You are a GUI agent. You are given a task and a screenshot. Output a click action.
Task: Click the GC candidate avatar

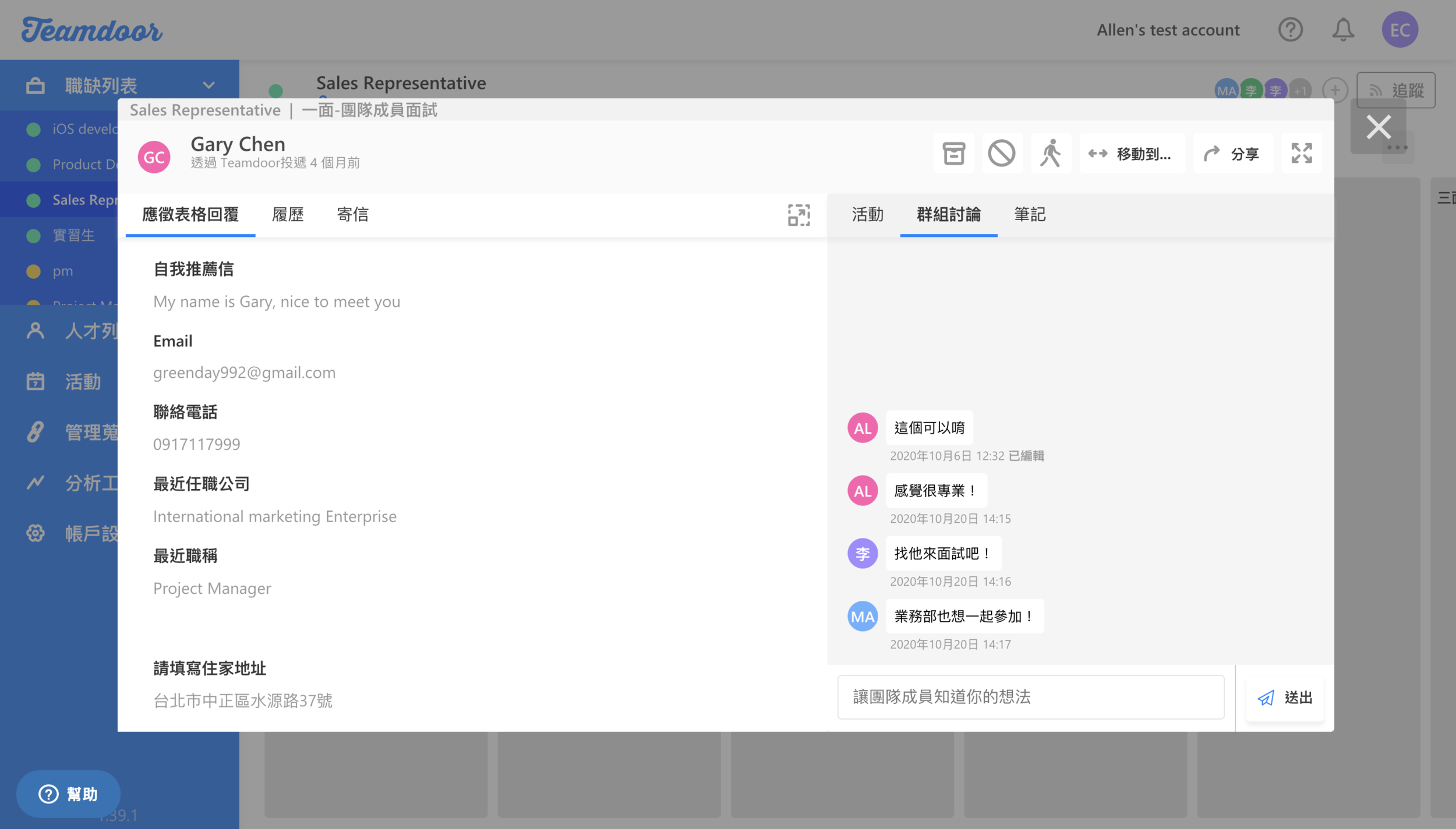point(154,157)
